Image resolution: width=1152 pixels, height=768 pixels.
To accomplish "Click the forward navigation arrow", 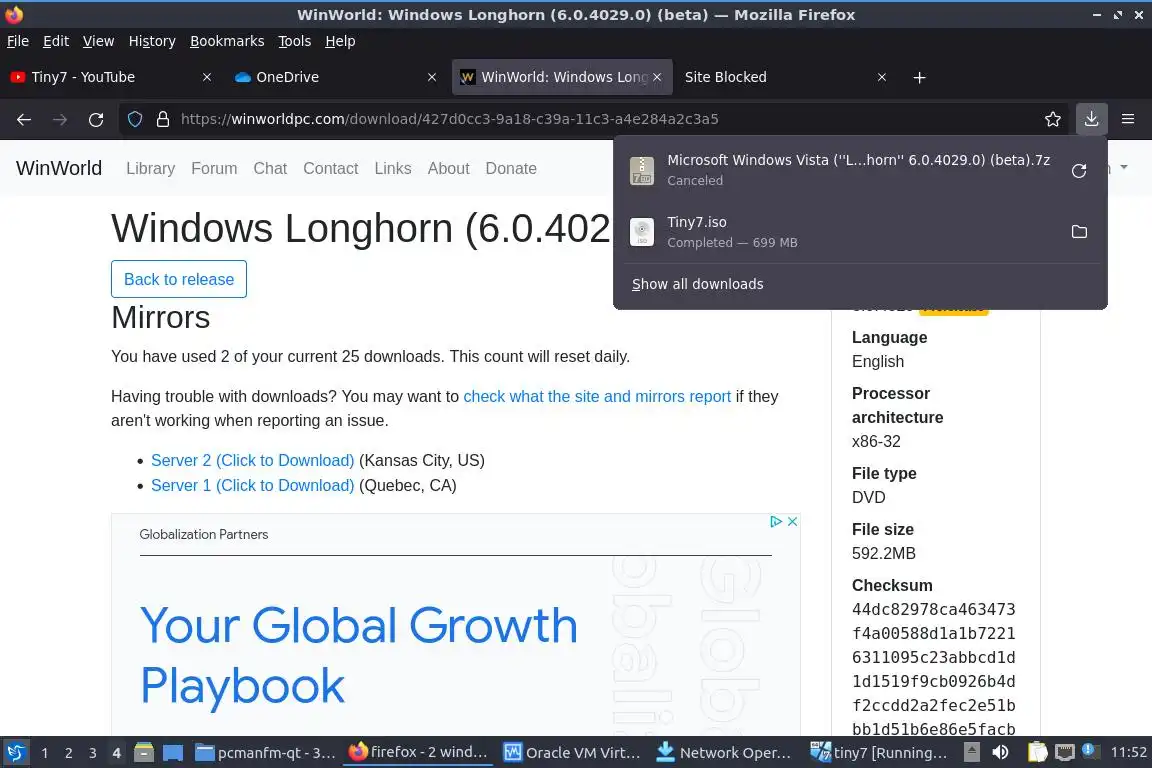I will point(60,119).
